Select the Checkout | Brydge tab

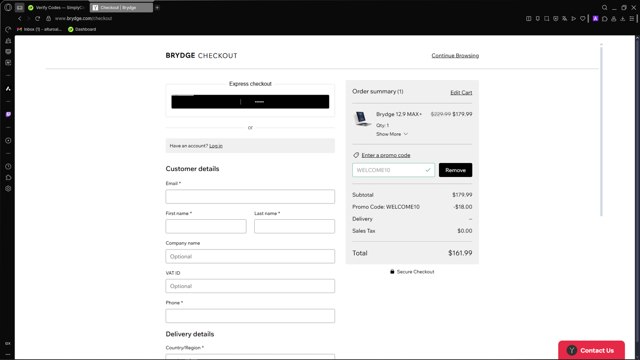tap(121, 7)
